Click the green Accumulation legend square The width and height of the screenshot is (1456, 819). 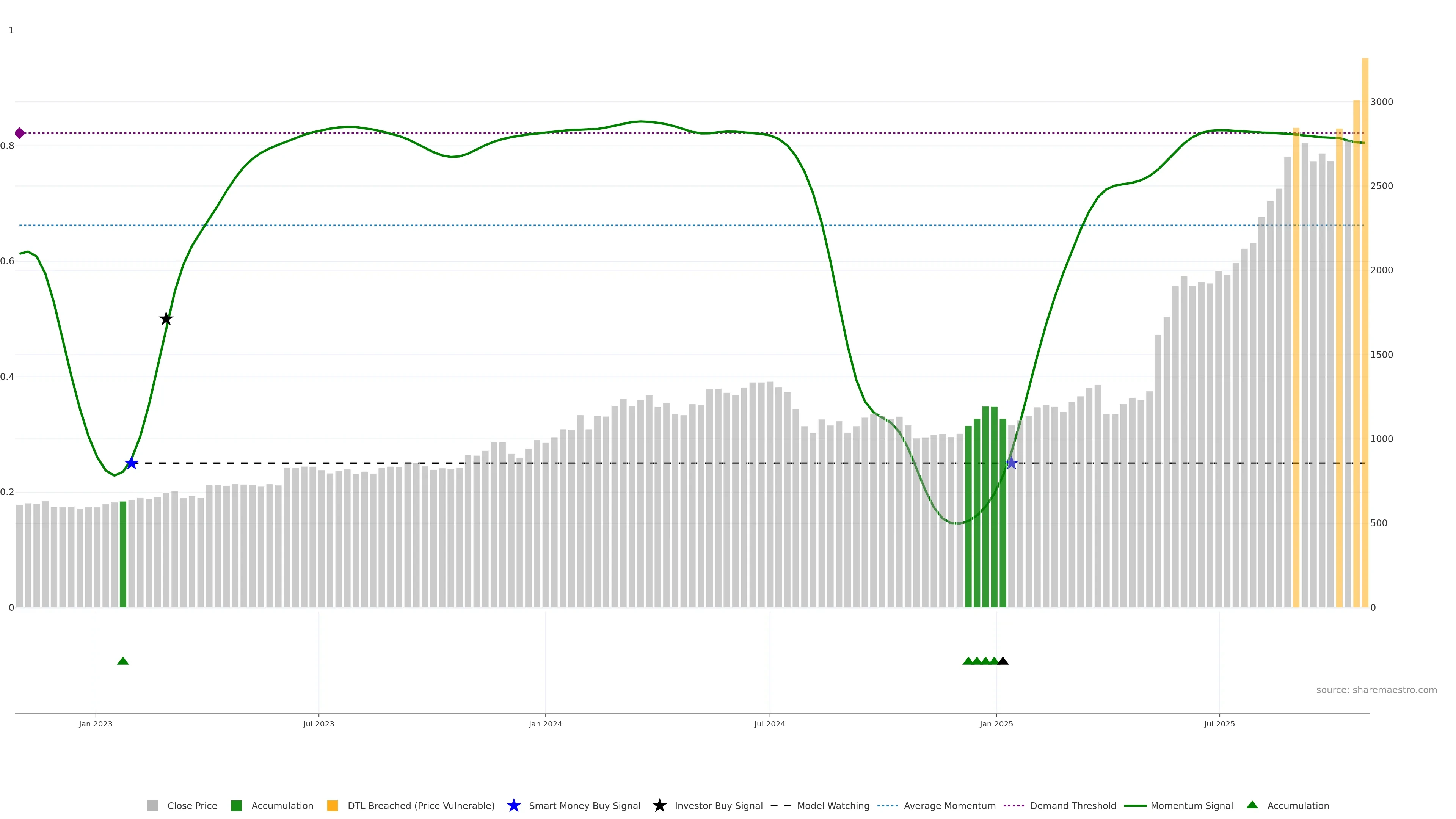pyautogui.click(x=236, y=806)
